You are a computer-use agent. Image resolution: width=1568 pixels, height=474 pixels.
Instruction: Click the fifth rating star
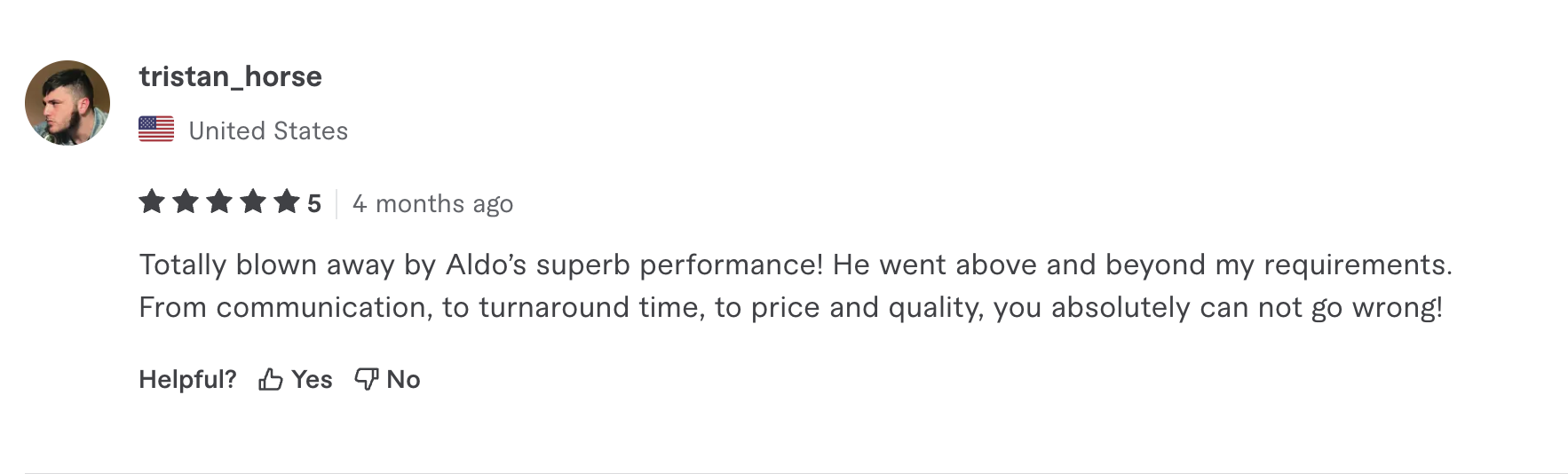287,202
